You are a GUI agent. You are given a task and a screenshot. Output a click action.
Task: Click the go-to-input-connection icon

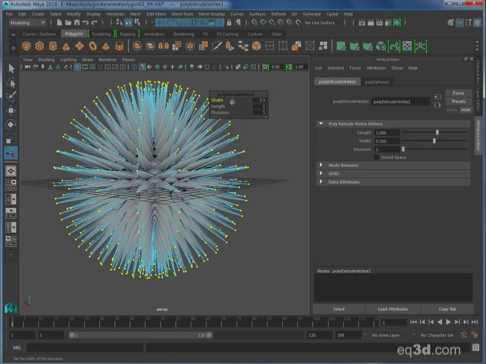pyautogui.click(x=438, y=97)
